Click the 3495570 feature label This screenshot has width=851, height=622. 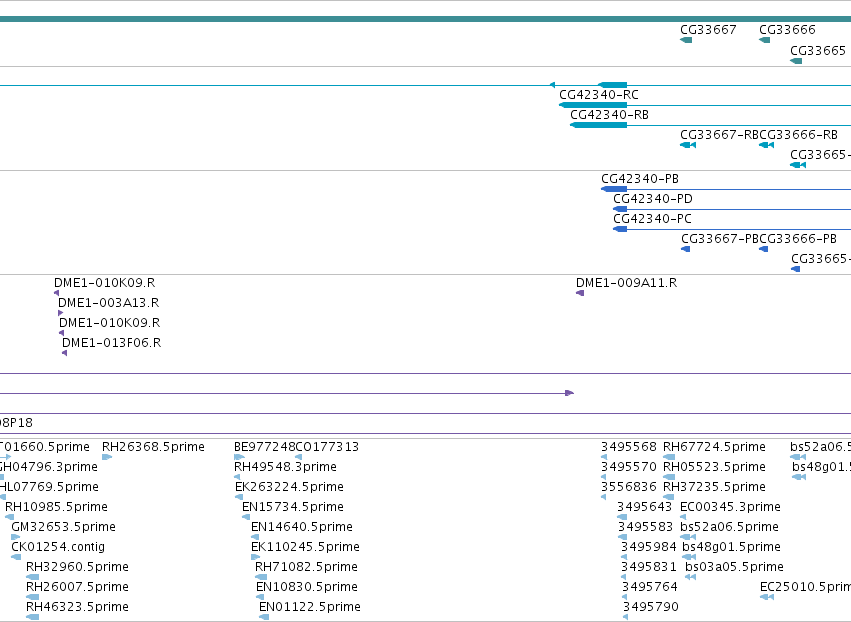628,467
